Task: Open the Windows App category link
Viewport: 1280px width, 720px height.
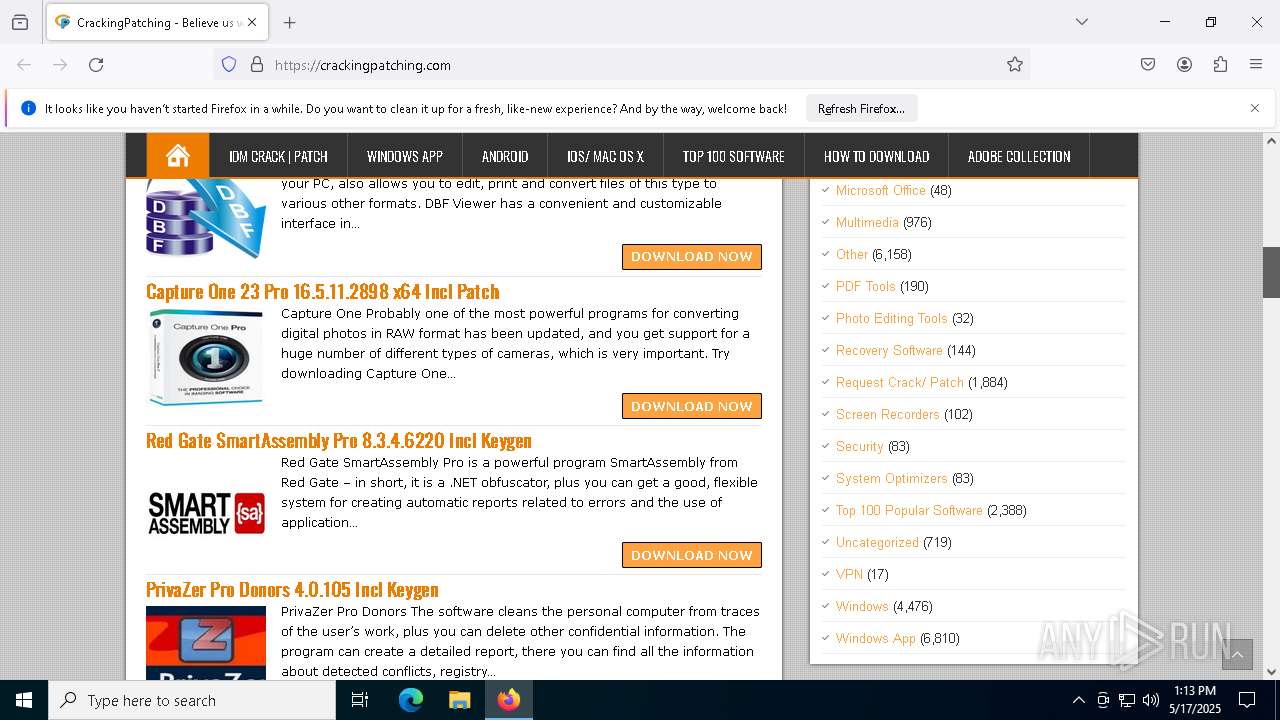Action: coord(876,638)
